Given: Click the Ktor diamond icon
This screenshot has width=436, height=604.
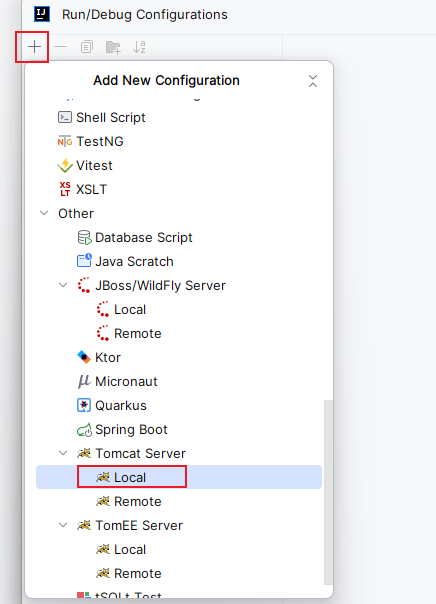Looking at the screenshot, I should [84, 357].
